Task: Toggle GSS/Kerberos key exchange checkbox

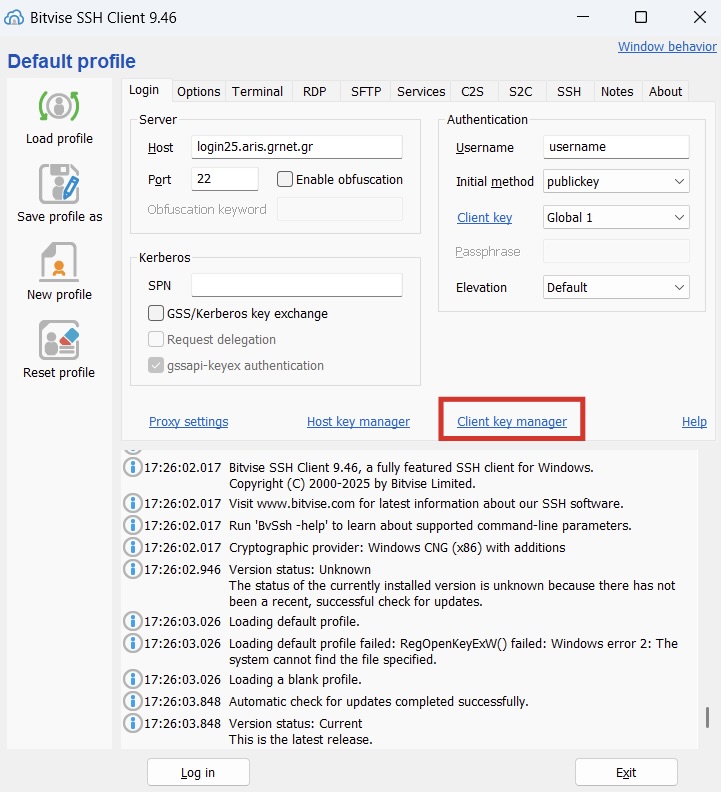Action: [156, 314]
